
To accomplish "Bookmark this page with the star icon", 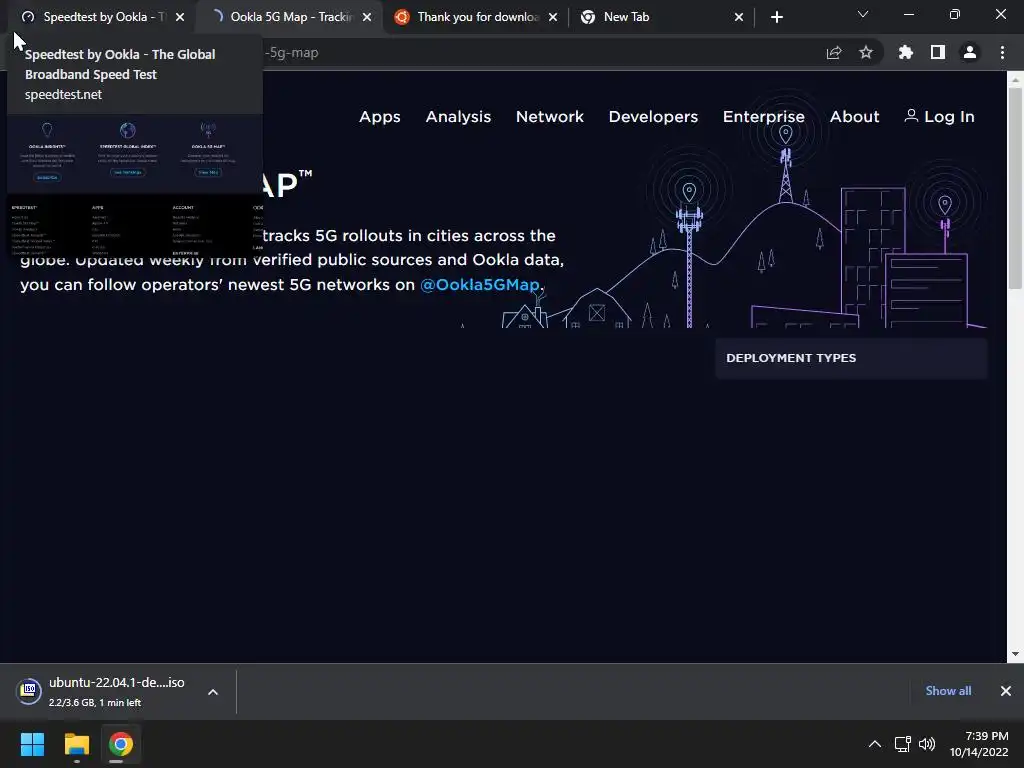I will [x=866, y=52].
